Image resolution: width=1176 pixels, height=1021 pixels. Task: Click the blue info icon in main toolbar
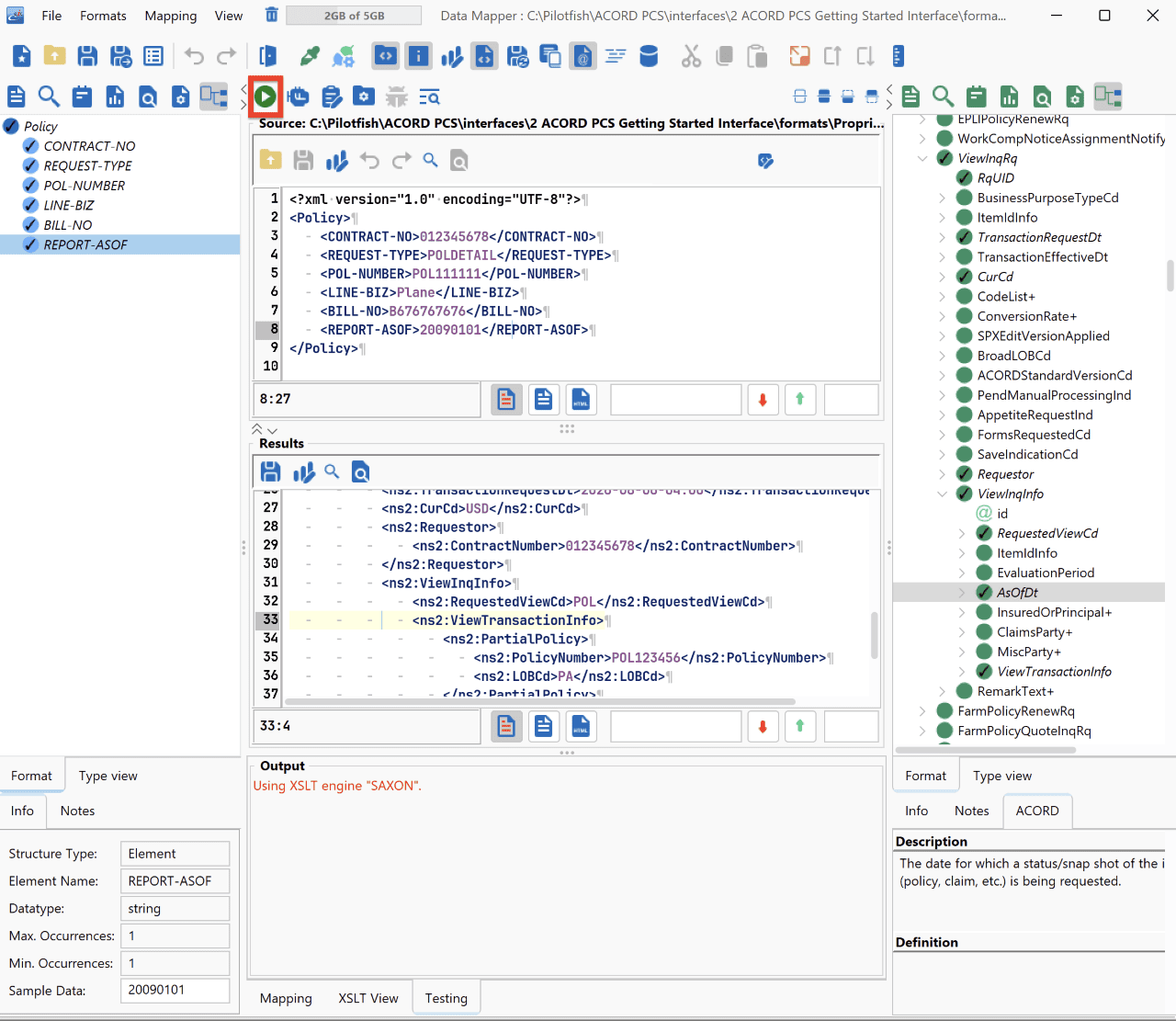(x=419, y=56)
